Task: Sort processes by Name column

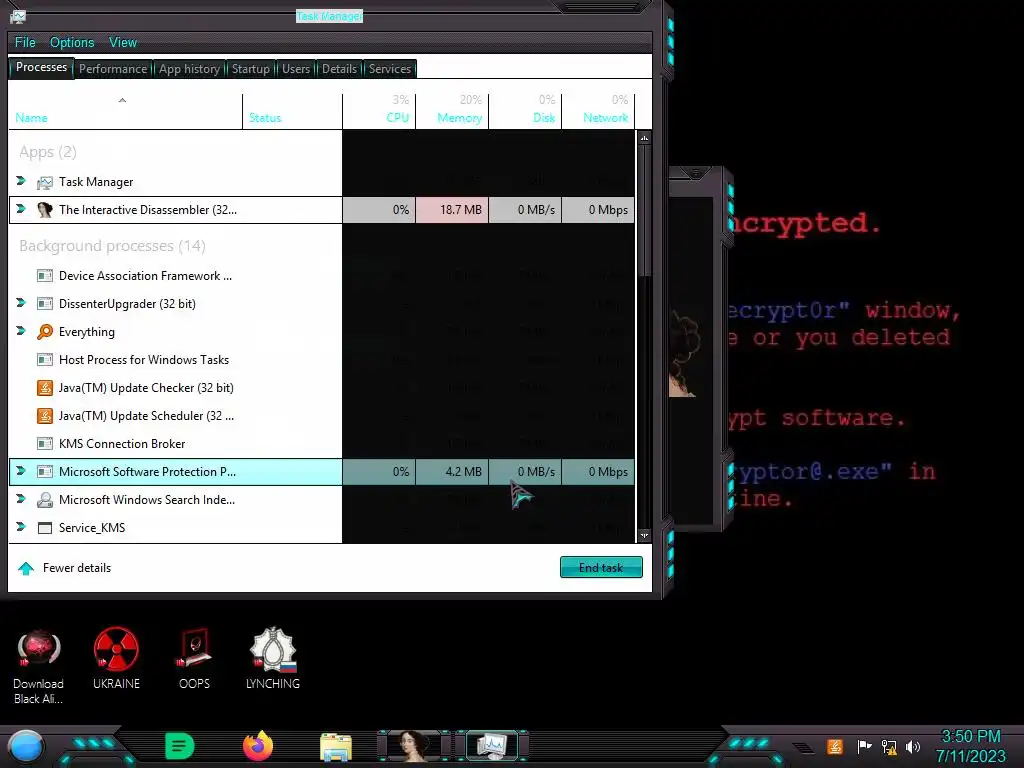Action: 125,111
